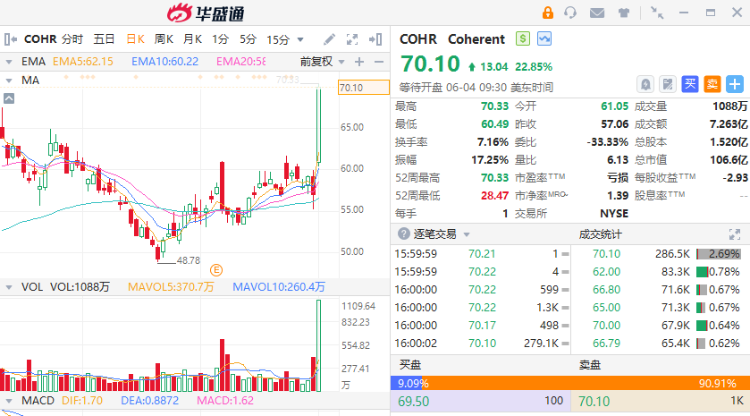Open customer service headset icon
This screenshot has width=750, height=416.
(570, 12)
